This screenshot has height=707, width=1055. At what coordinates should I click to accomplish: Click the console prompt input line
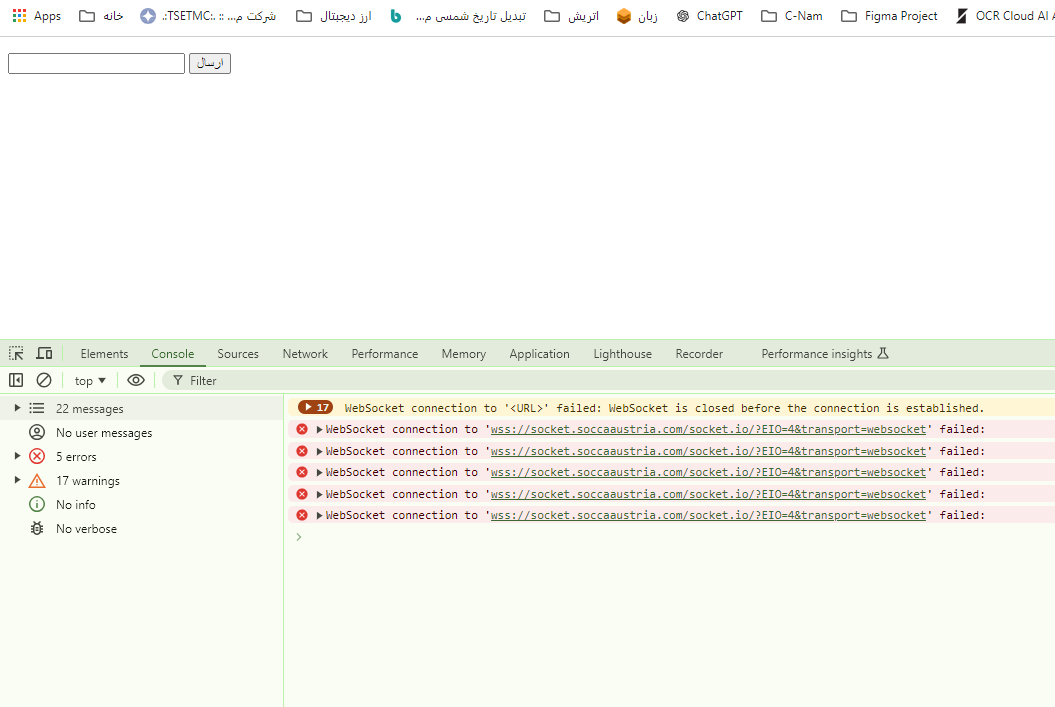673,537
